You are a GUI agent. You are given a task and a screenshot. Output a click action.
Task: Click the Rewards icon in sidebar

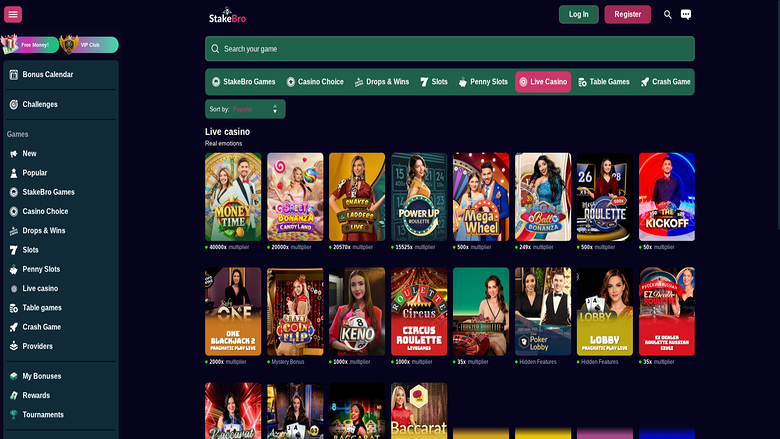coord(13,396)
